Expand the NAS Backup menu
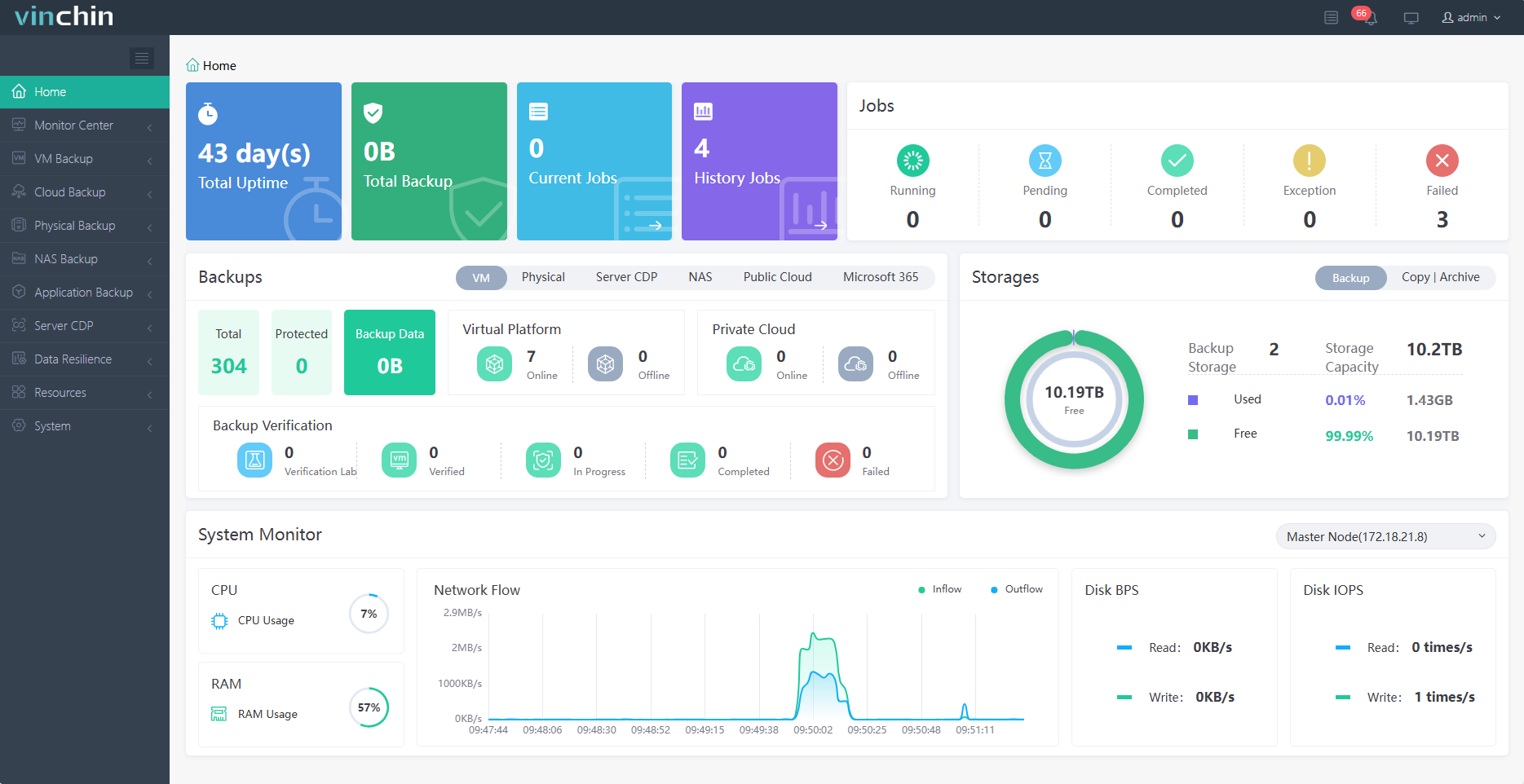1524x784 pixels. pyautogui.click(x=85, y=259)
